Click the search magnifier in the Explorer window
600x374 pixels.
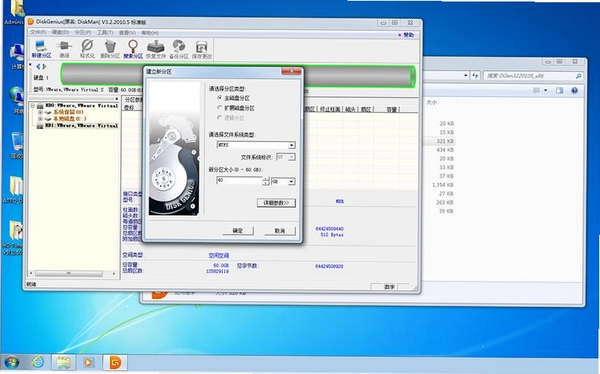click(578, 76)
